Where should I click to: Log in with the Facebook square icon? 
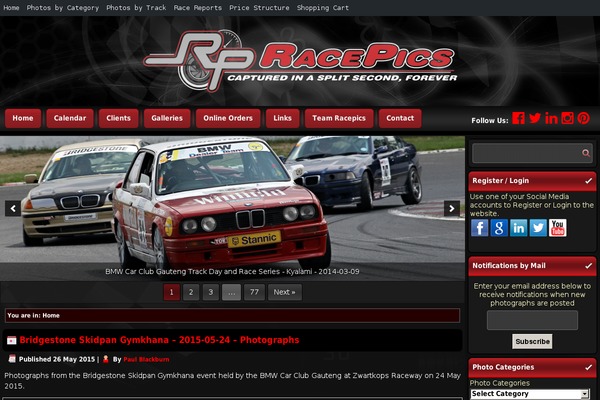coord(479,228)
